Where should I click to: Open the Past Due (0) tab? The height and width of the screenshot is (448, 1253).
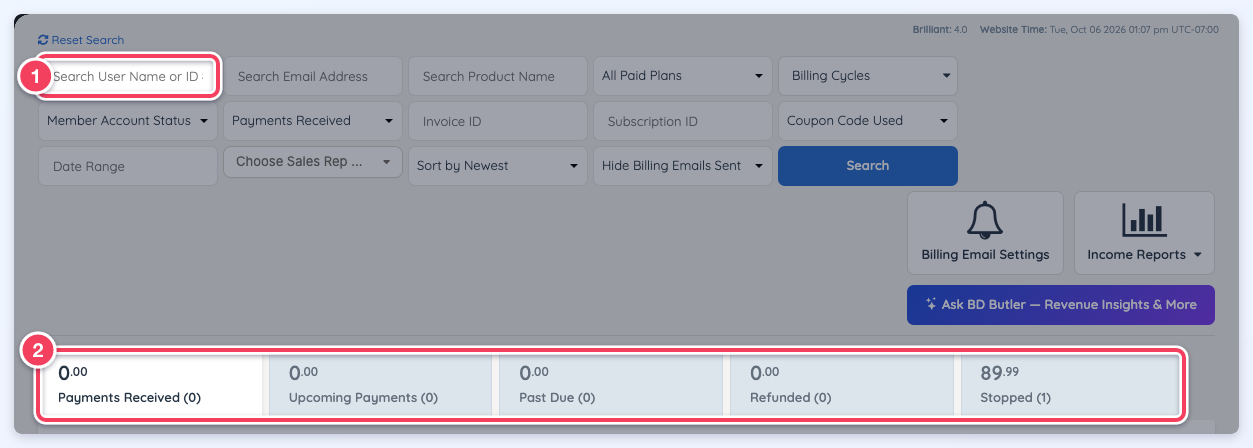[610, 384]
